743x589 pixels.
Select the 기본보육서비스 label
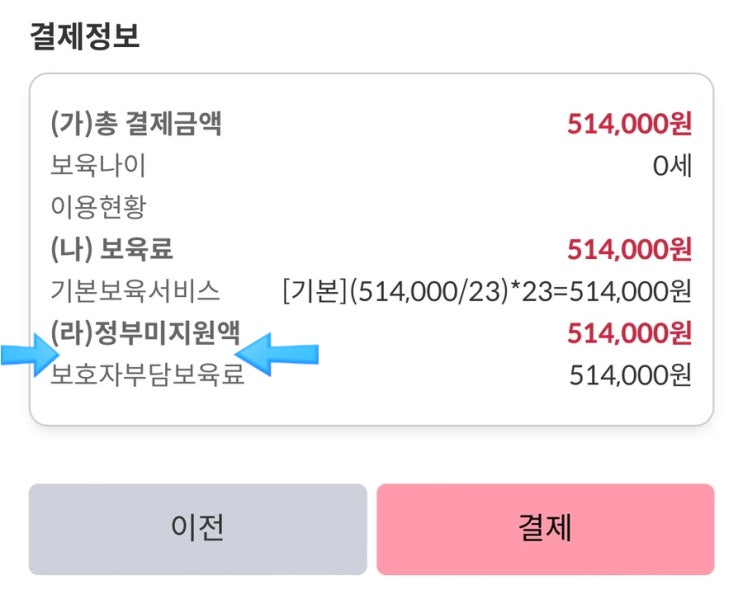135,291
